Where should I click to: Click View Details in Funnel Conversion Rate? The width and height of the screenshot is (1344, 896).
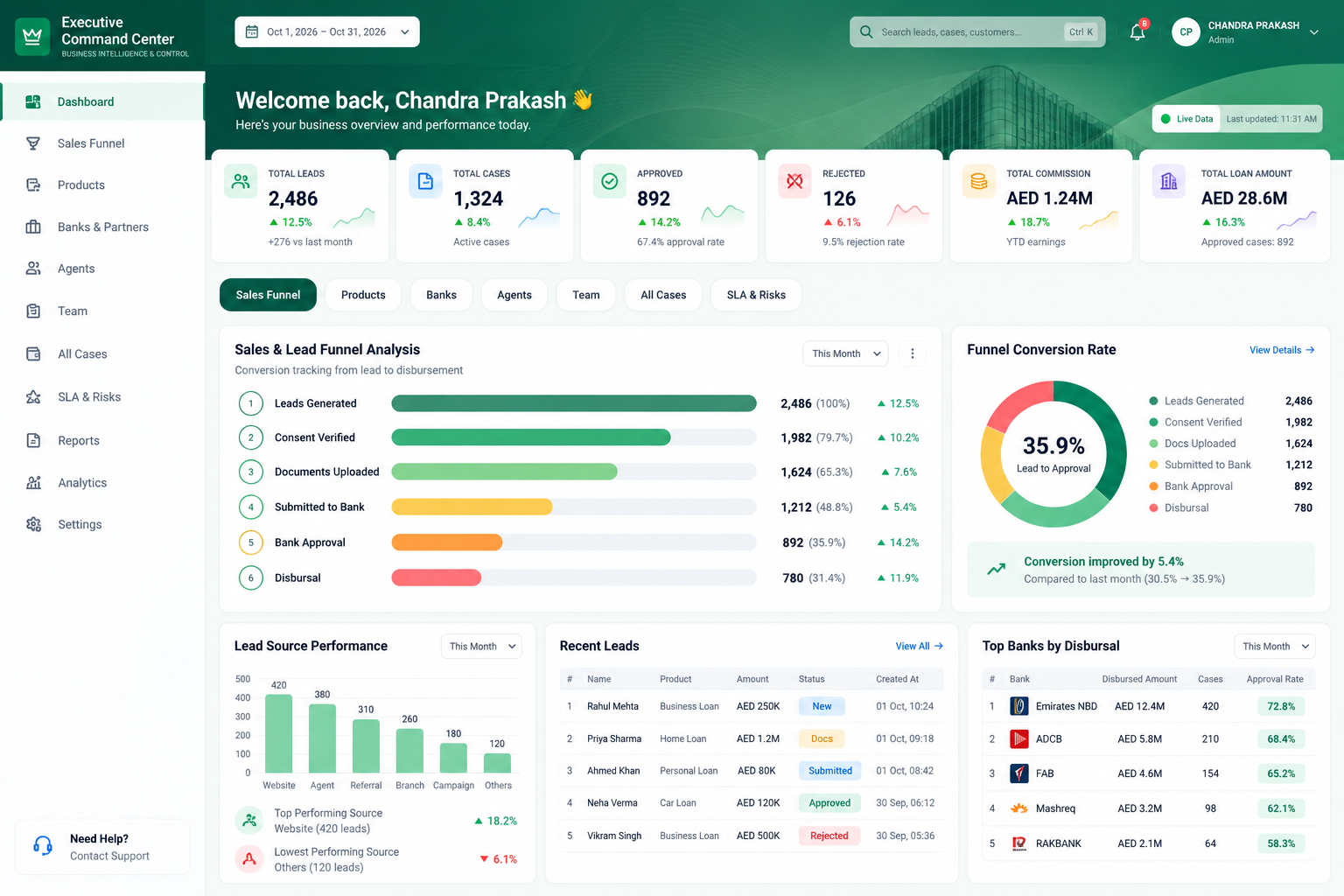[1282, 350]
